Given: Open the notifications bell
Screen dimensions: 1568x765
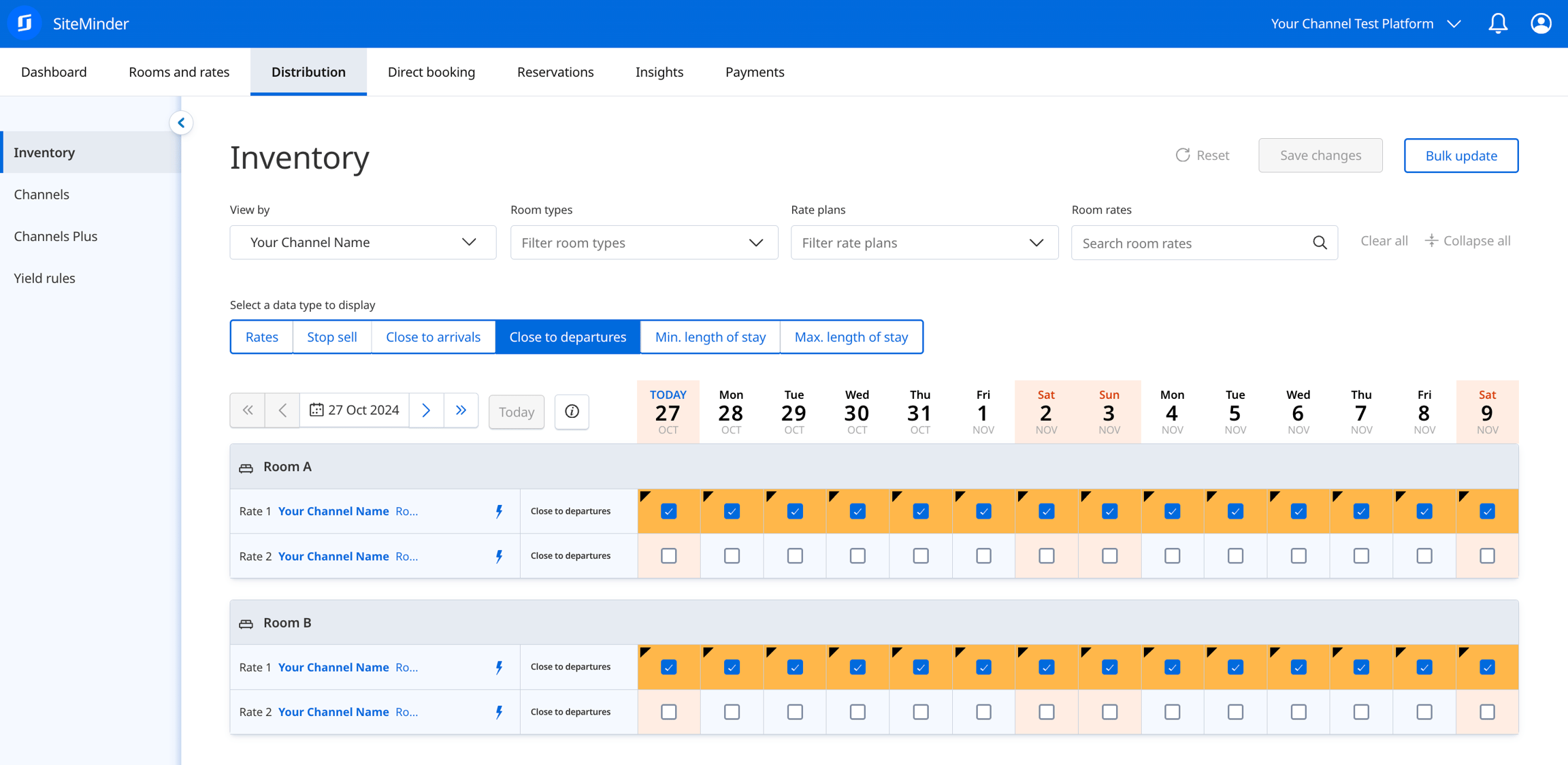Looking at the screenshot, I should (1498, 23).
